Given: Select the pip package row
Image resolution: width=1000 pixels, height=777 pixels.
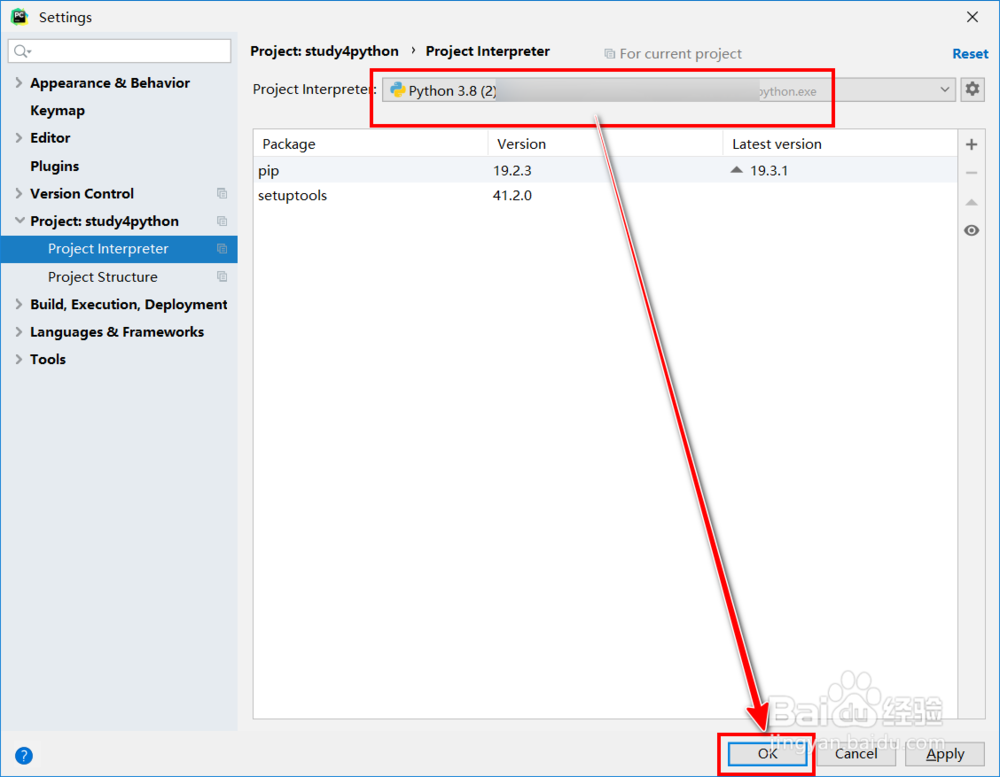Looking at the screenshot, I should tap(605, 170).
